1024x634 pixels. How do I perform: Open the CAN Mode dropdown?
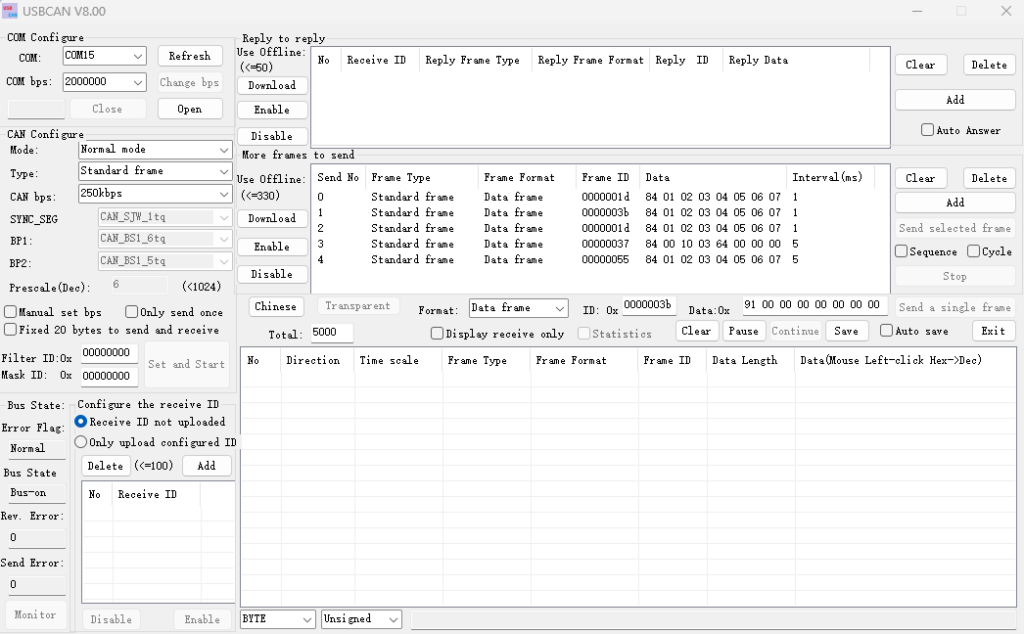click(223, 150)
